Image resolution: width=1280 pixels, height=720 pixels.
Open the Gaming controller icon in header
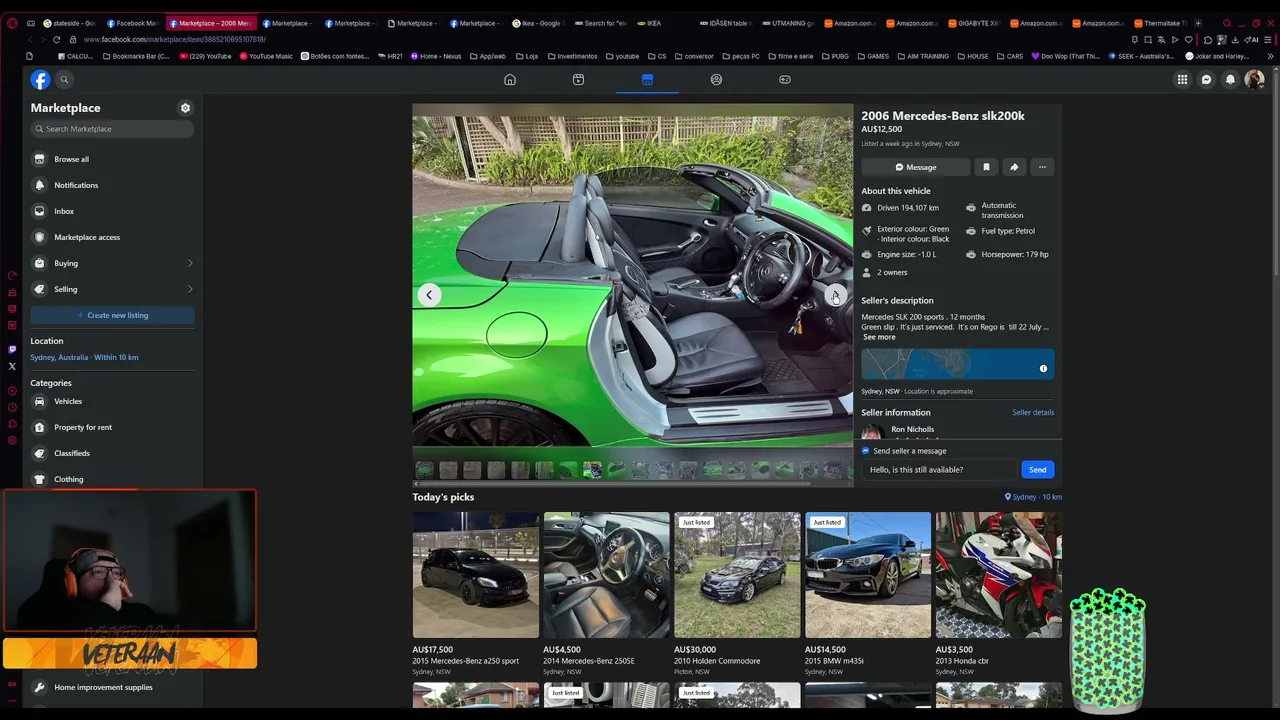point(785,79)
